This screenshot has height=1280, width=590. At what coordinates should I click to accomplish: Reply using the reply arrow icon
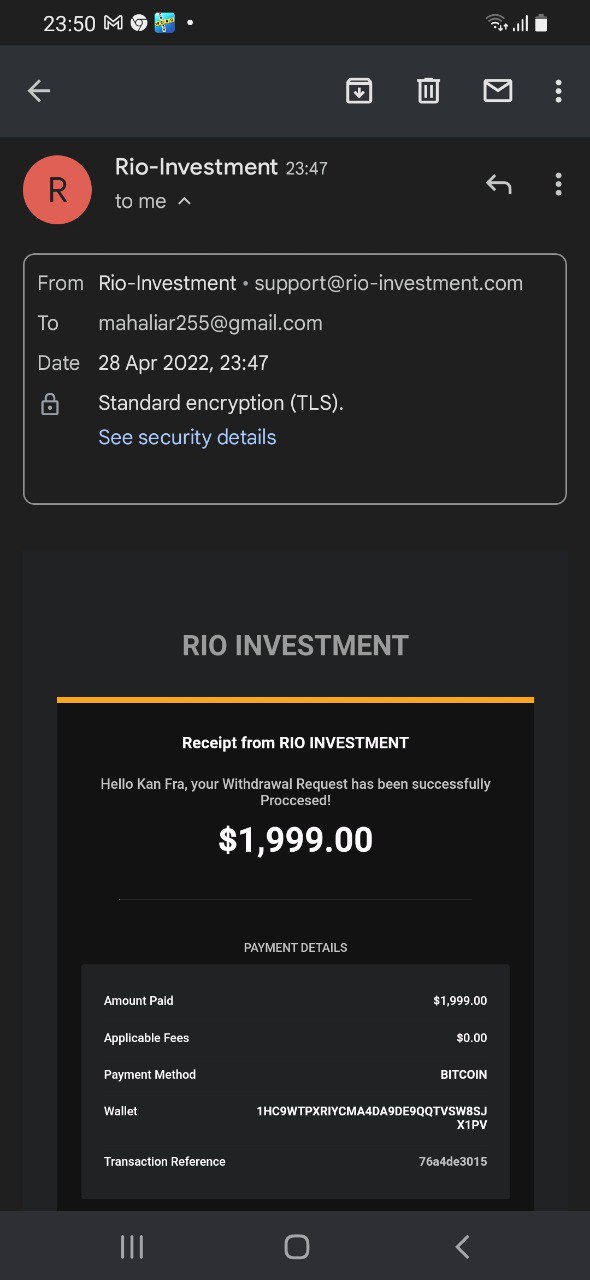click(498, 184)
